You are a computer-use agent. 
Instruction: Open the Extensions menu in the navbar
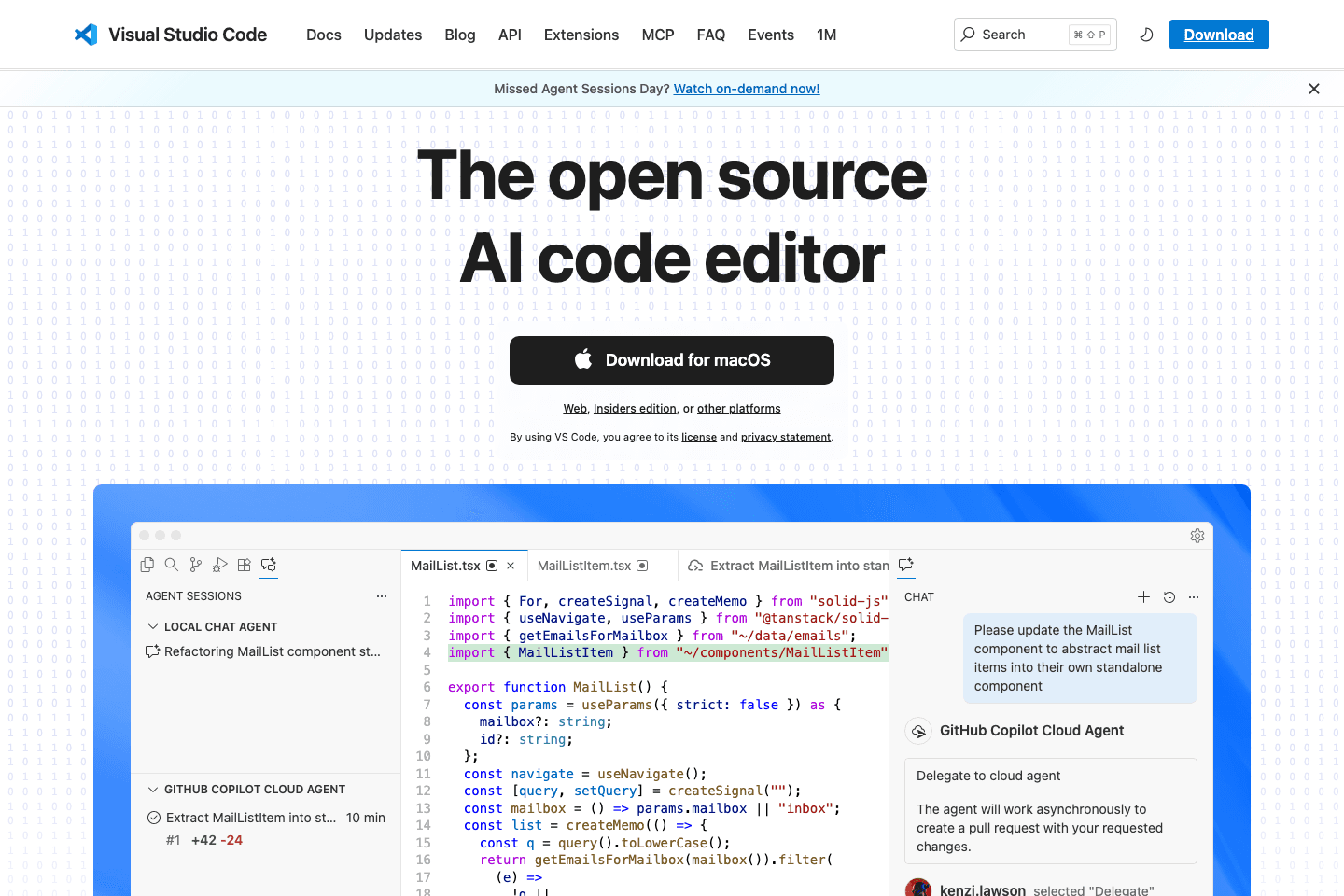[x=581, y=35]
